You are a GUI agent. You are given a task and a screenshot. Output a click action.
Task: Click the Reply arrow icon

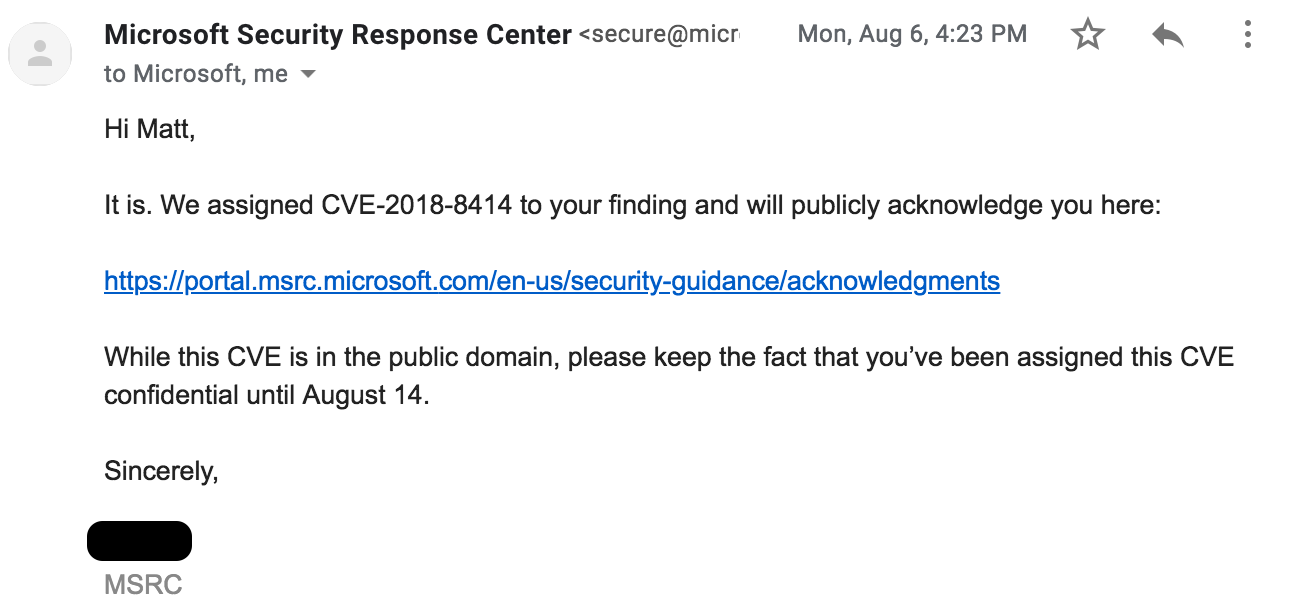tap(1167, 36)
